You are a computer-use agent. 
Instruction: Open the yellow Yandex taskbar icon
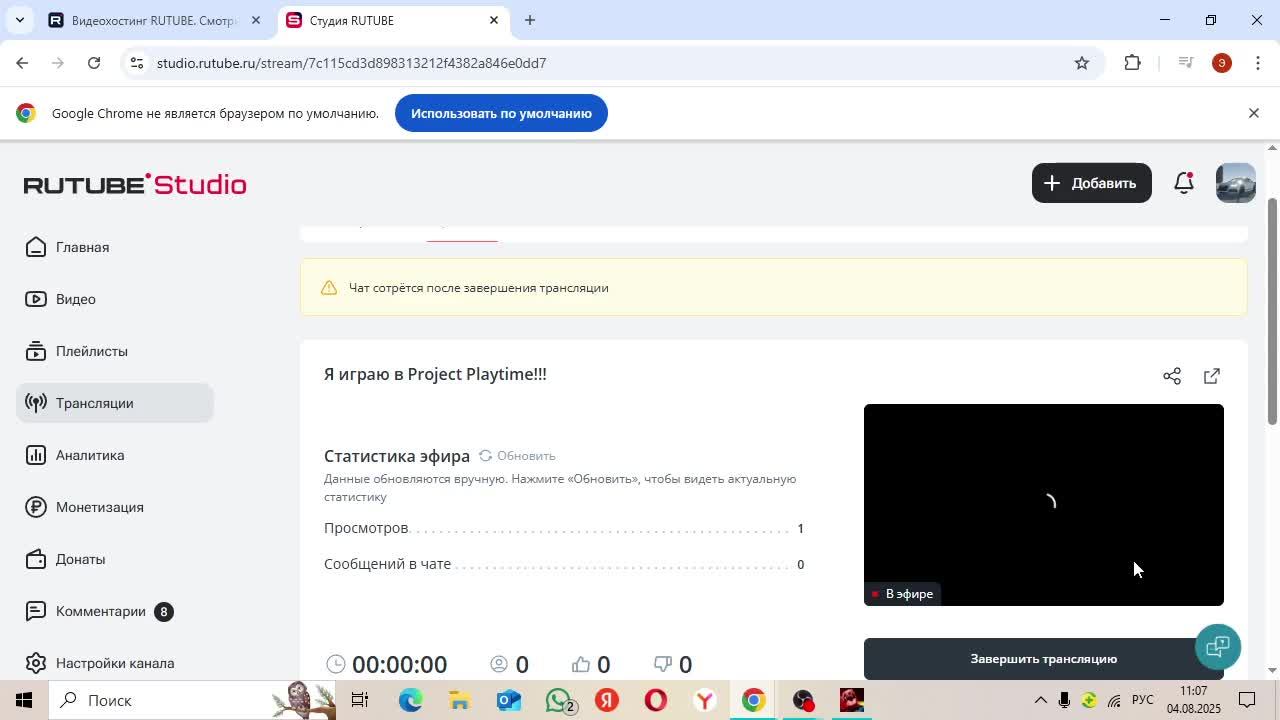pyautogui.click(x=705, y=700)
